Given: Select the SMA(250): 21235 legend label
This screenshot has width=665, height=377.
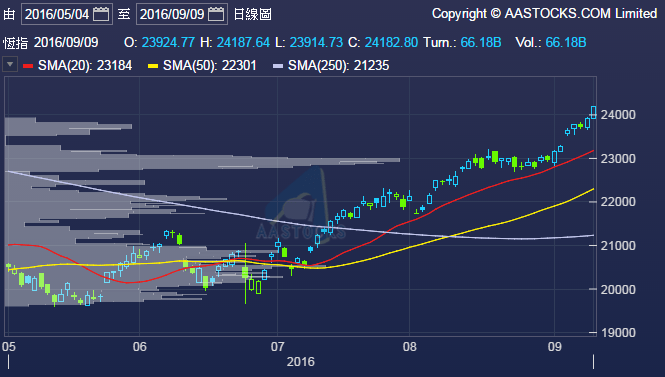Looking at the screenshot, I should coord(338,65).
